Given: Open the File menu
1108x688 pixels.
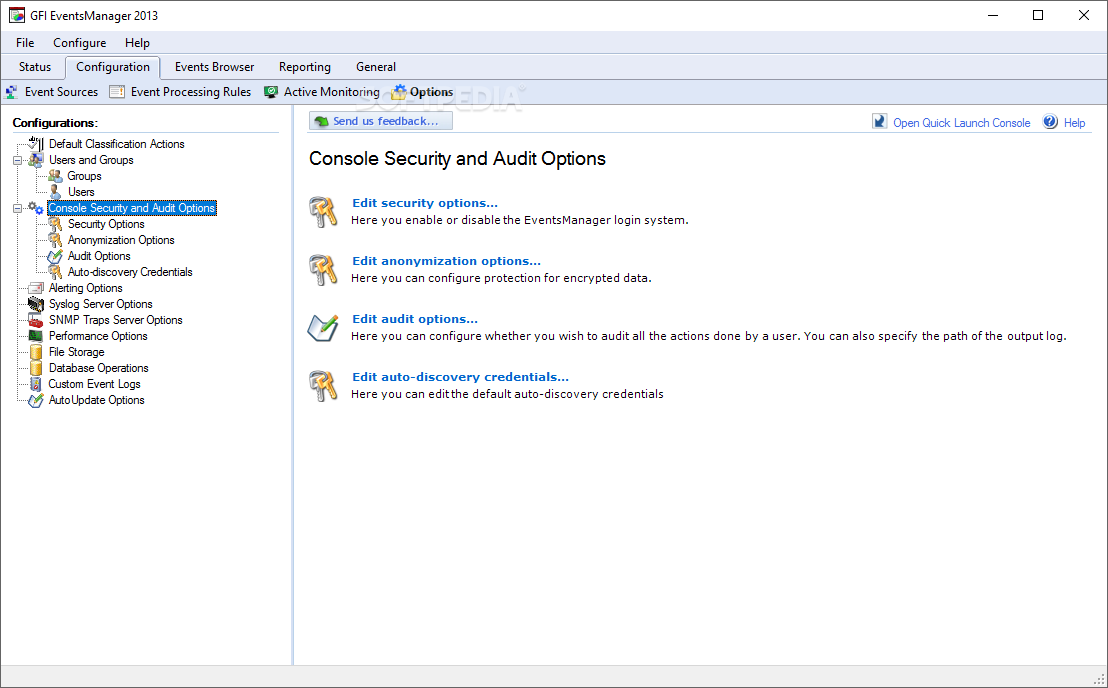Looking at the screenshot, I should coord(25,43).
